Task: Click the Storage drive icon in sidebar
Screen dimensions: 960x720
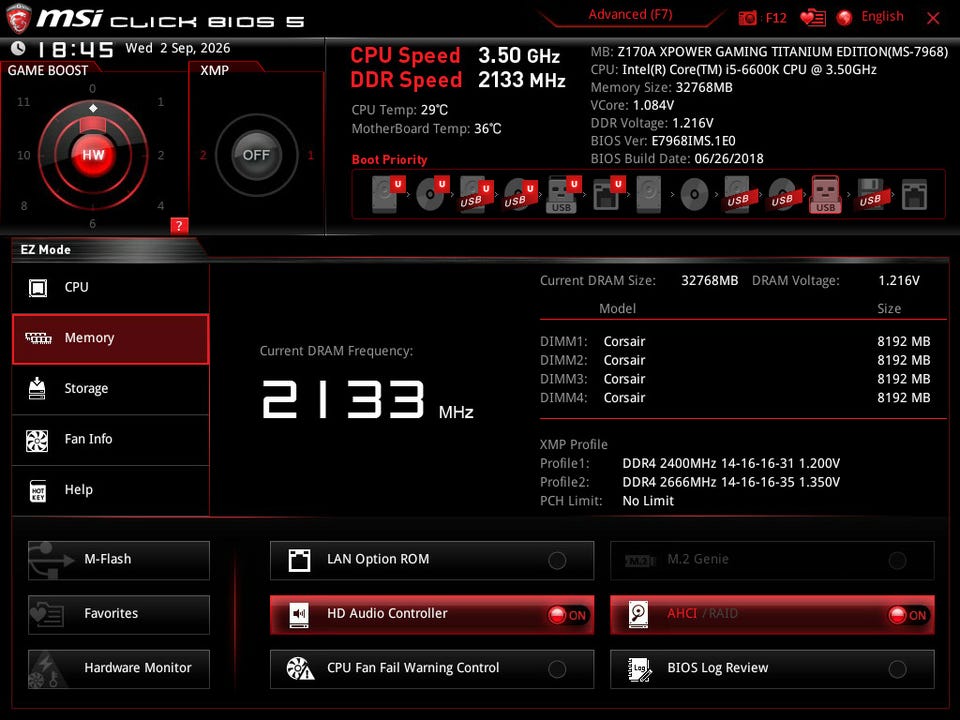Action: pyautogui.click(x=37, y=388)
